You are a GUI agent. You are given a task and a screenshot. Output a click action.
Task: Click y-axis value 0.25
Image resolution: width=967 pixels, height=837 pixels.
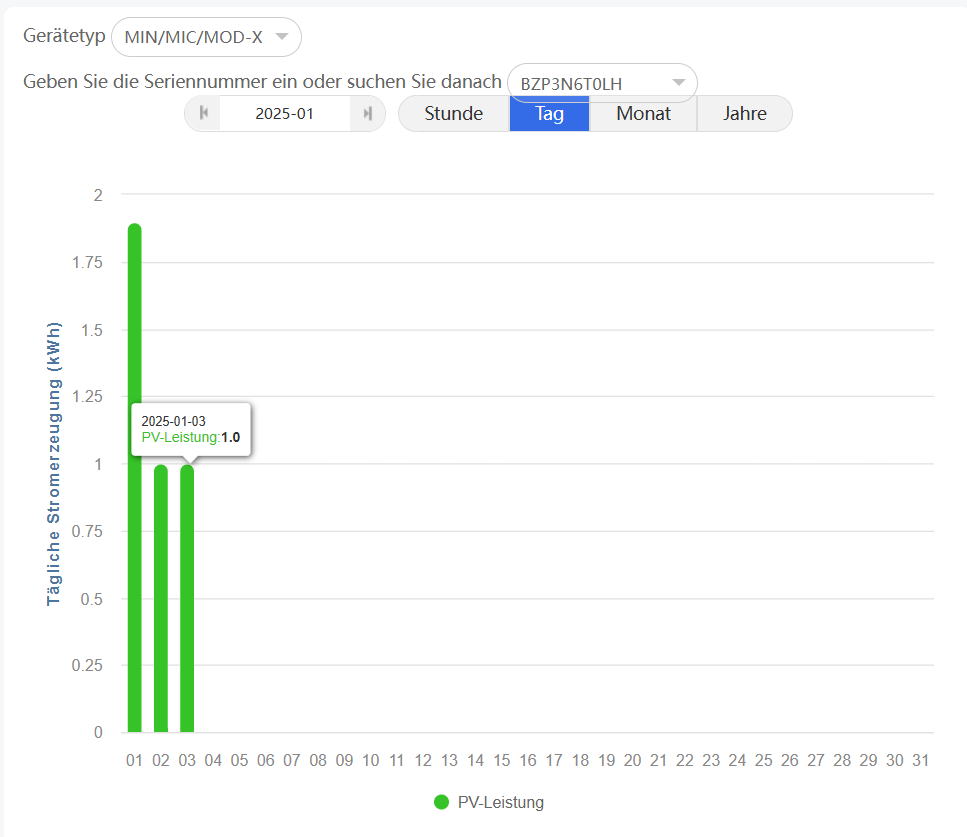tap(88, 666)
